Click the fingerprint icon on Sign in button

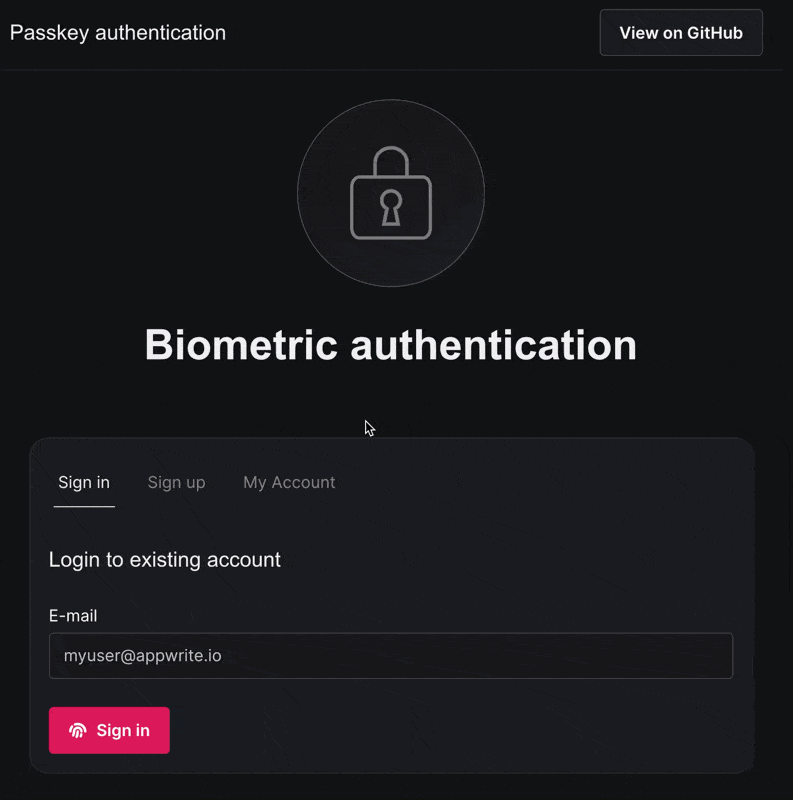click(x=78, y=731)
